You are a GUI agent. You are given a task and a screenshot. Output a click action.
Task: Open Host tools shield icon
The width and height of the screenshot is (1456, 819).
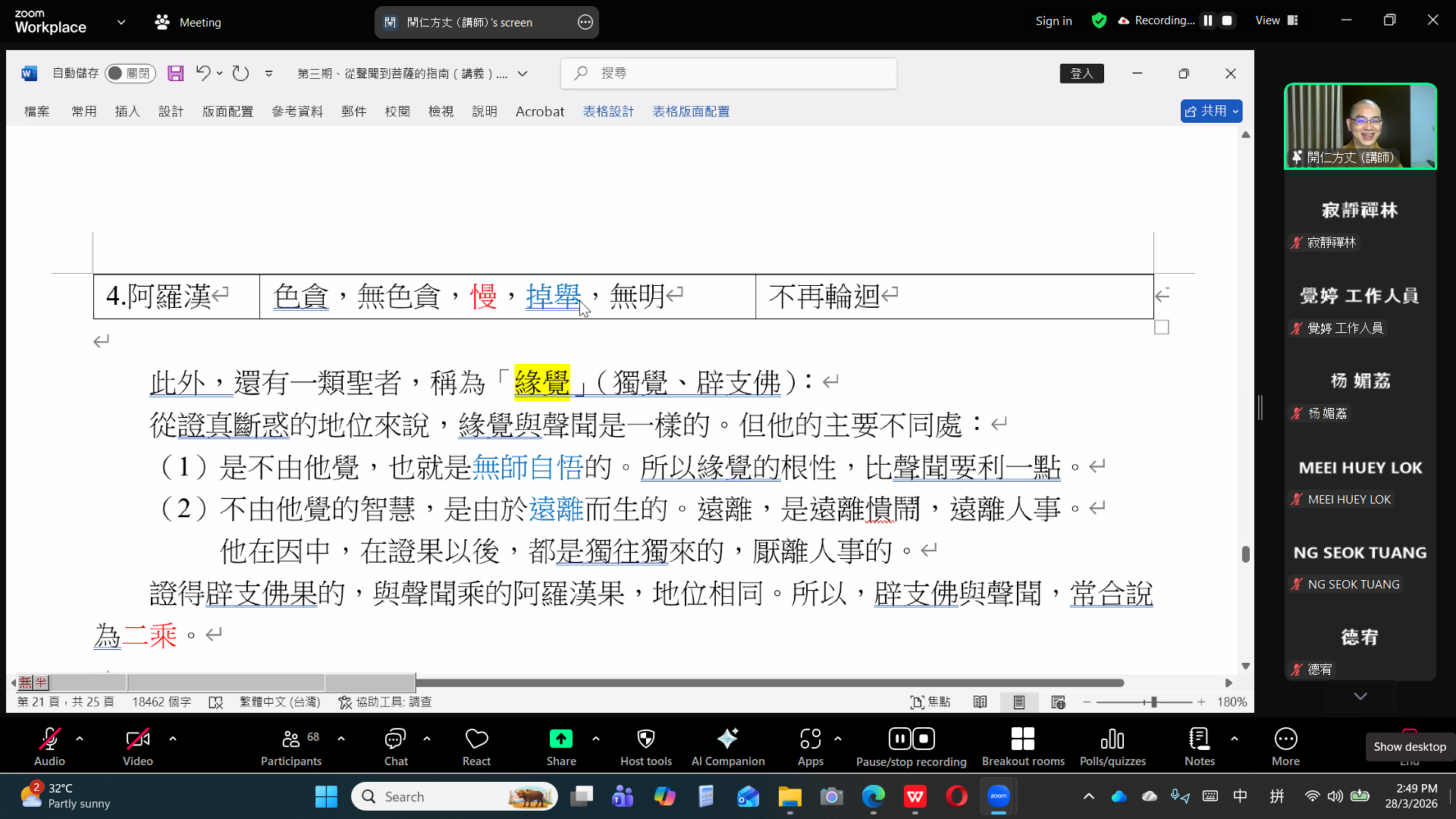click(645, 739)
